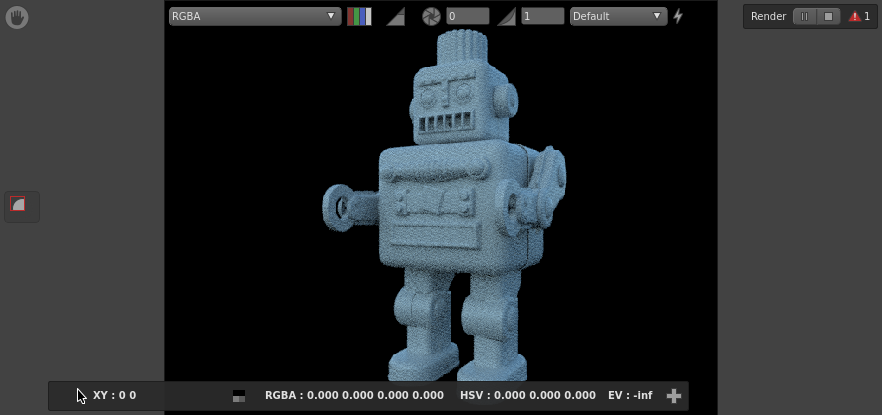Screen dimensions: 882x415
Task: Click the rendered robot image
Action: 444,205
